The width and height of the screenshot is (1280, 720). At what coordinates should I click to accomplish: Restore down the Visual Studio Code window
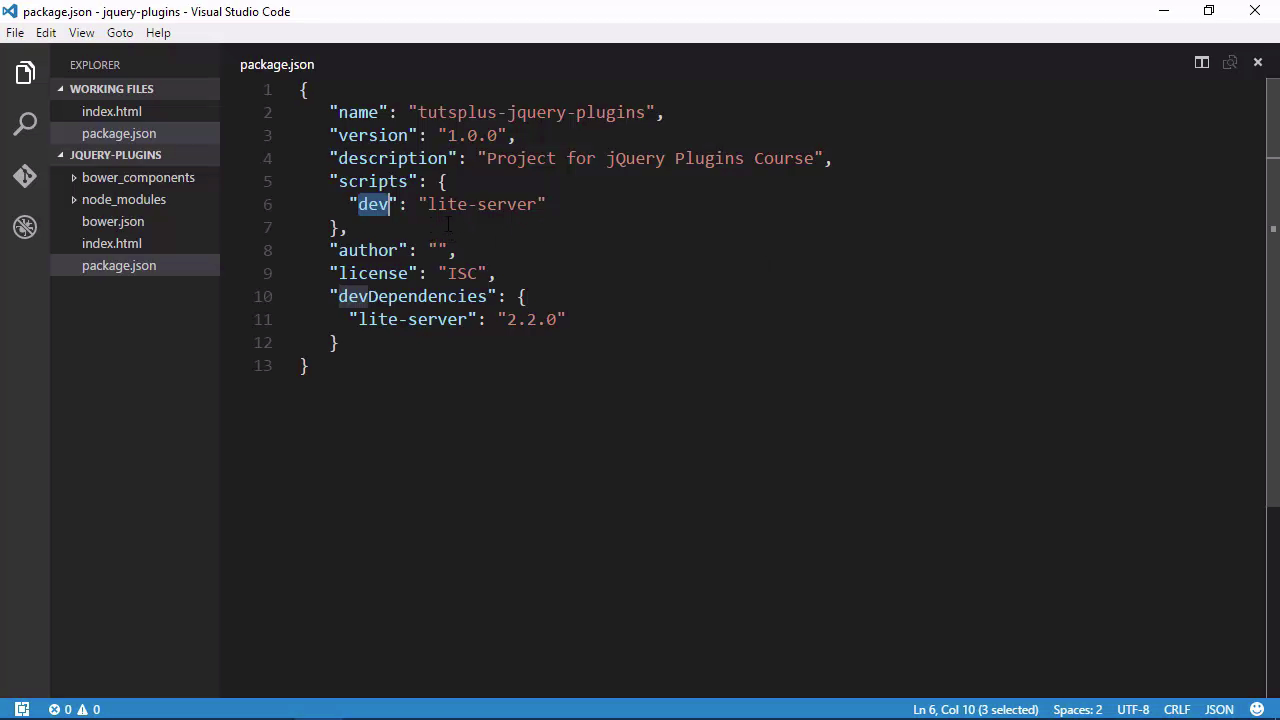point(1209,11)
